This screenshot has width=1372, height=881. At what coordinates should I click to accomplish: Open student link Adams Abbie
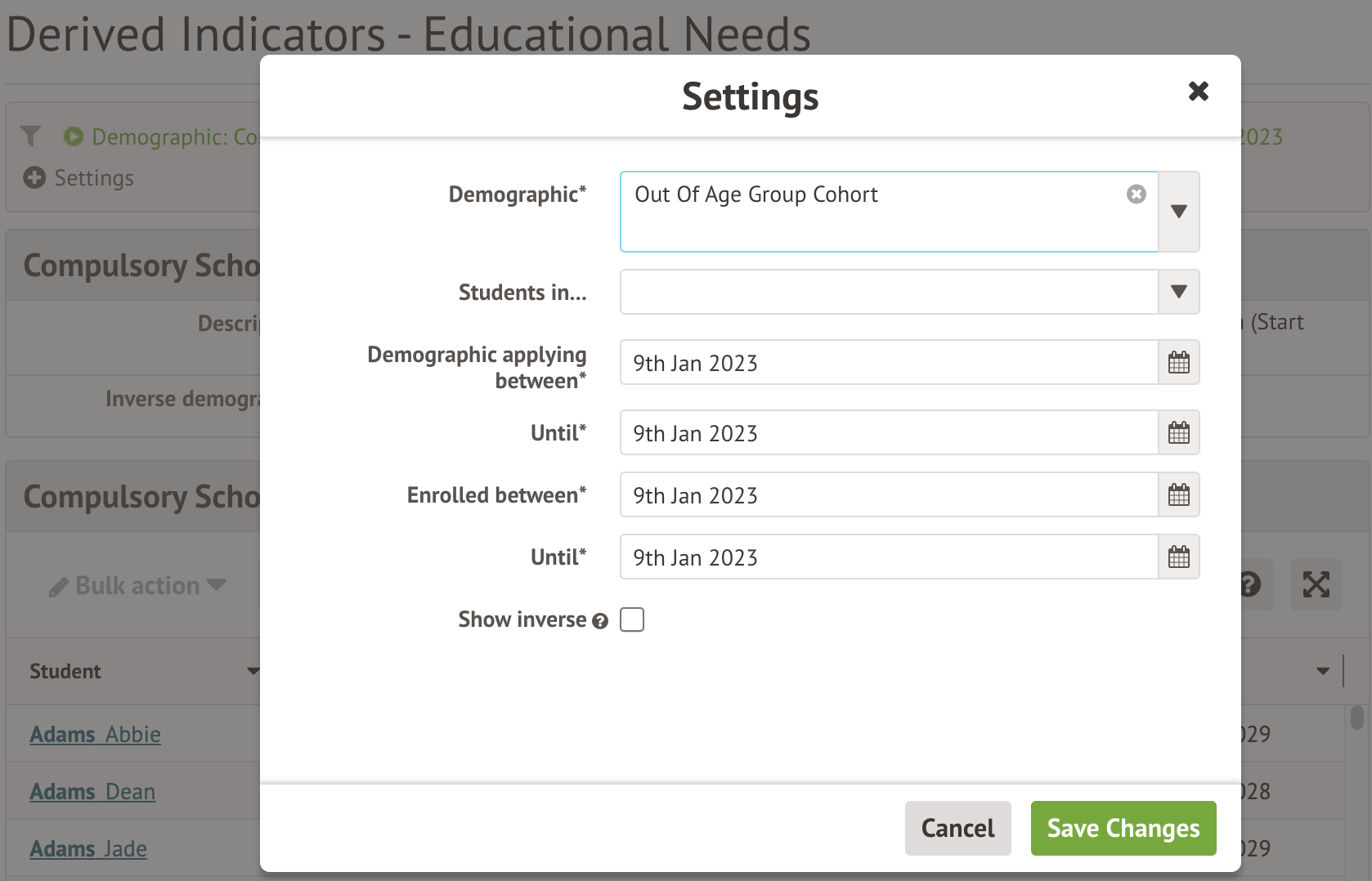point(95,734)
